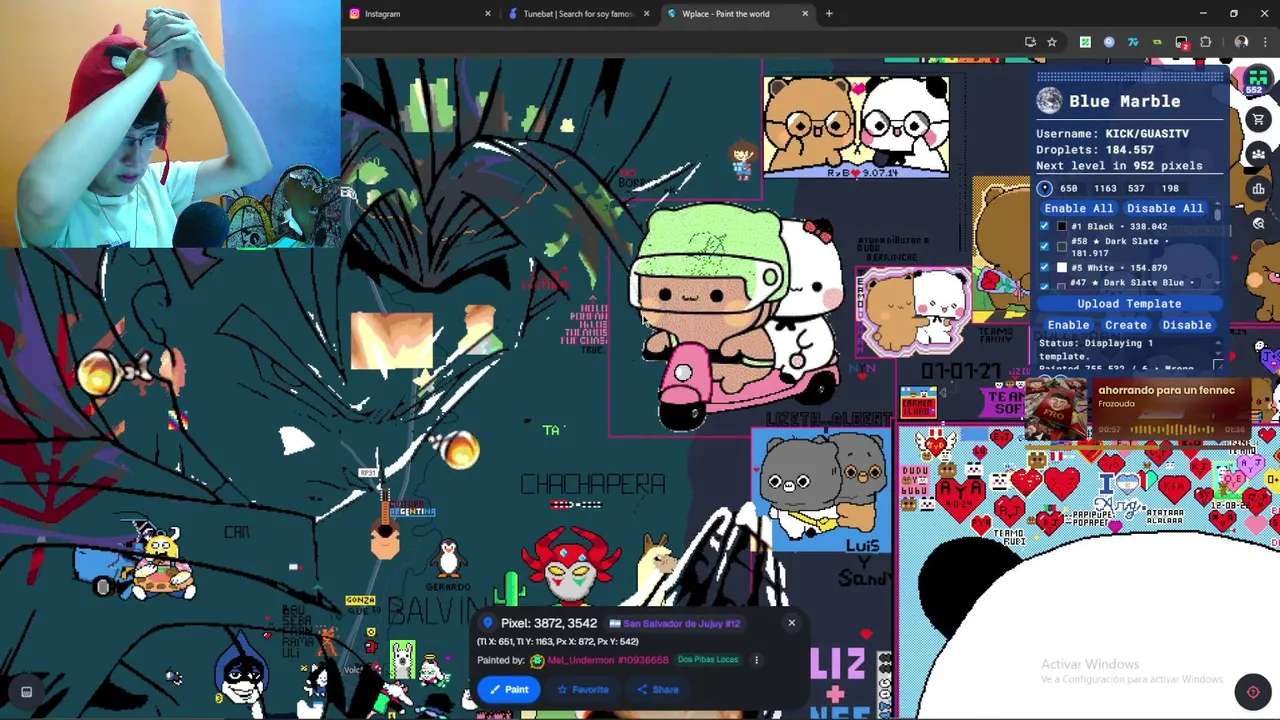Click the Favorite button
Viewport: 1280px width, 720px height.
coord(583,689)
